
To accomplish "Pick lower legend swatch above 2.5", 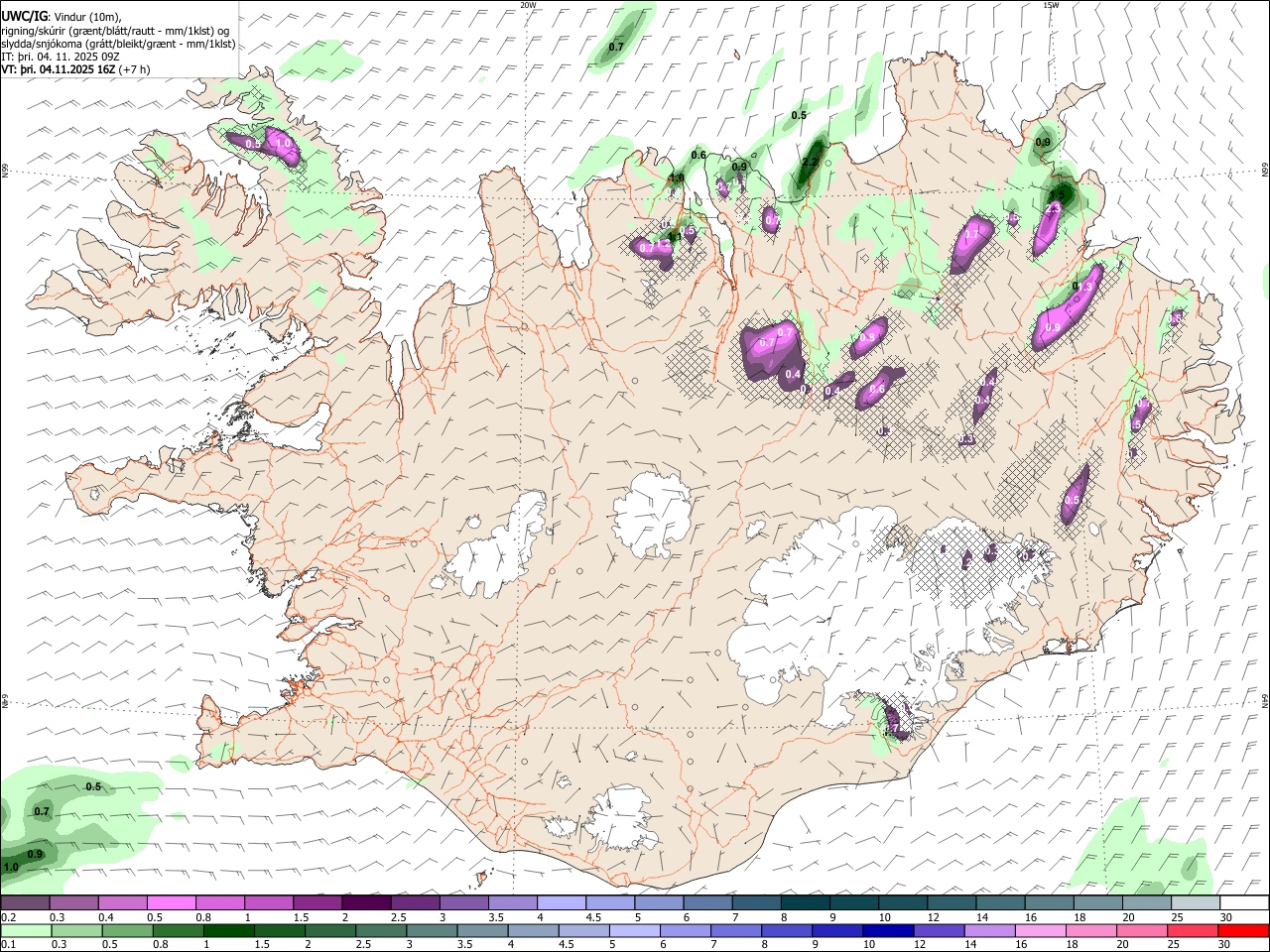I will 381,930.
